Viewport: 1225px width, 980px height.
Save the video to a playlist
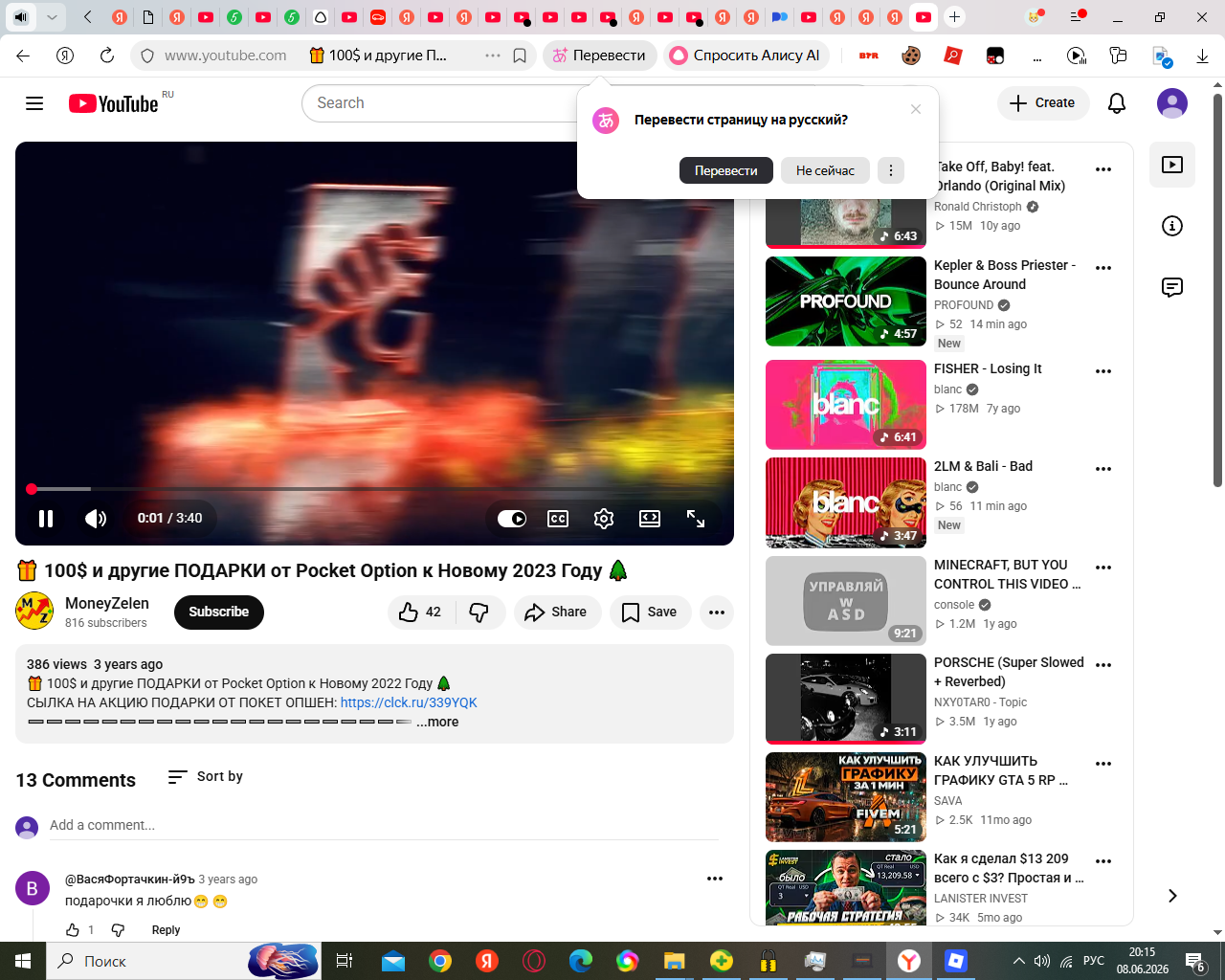click(x=650, y=612)
